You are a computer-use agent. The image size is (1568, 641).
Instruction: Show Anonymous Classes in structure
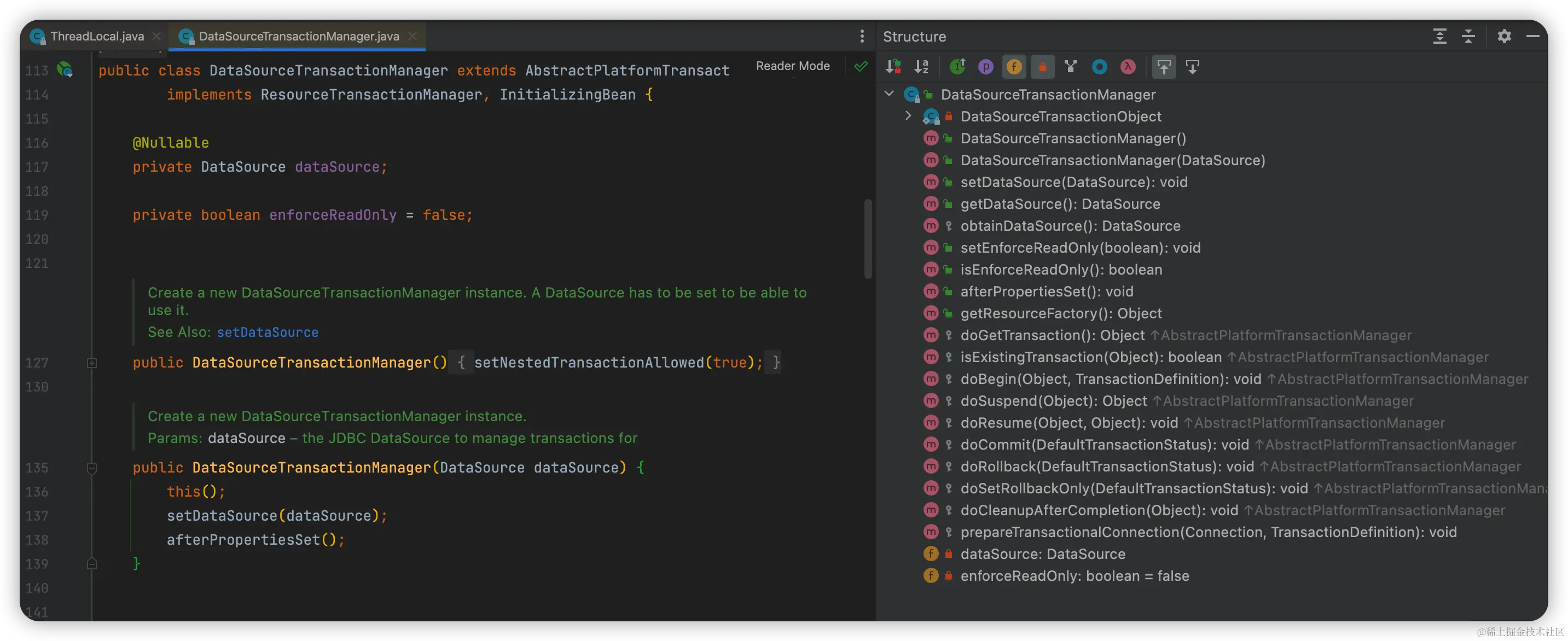coord(1099,67)
